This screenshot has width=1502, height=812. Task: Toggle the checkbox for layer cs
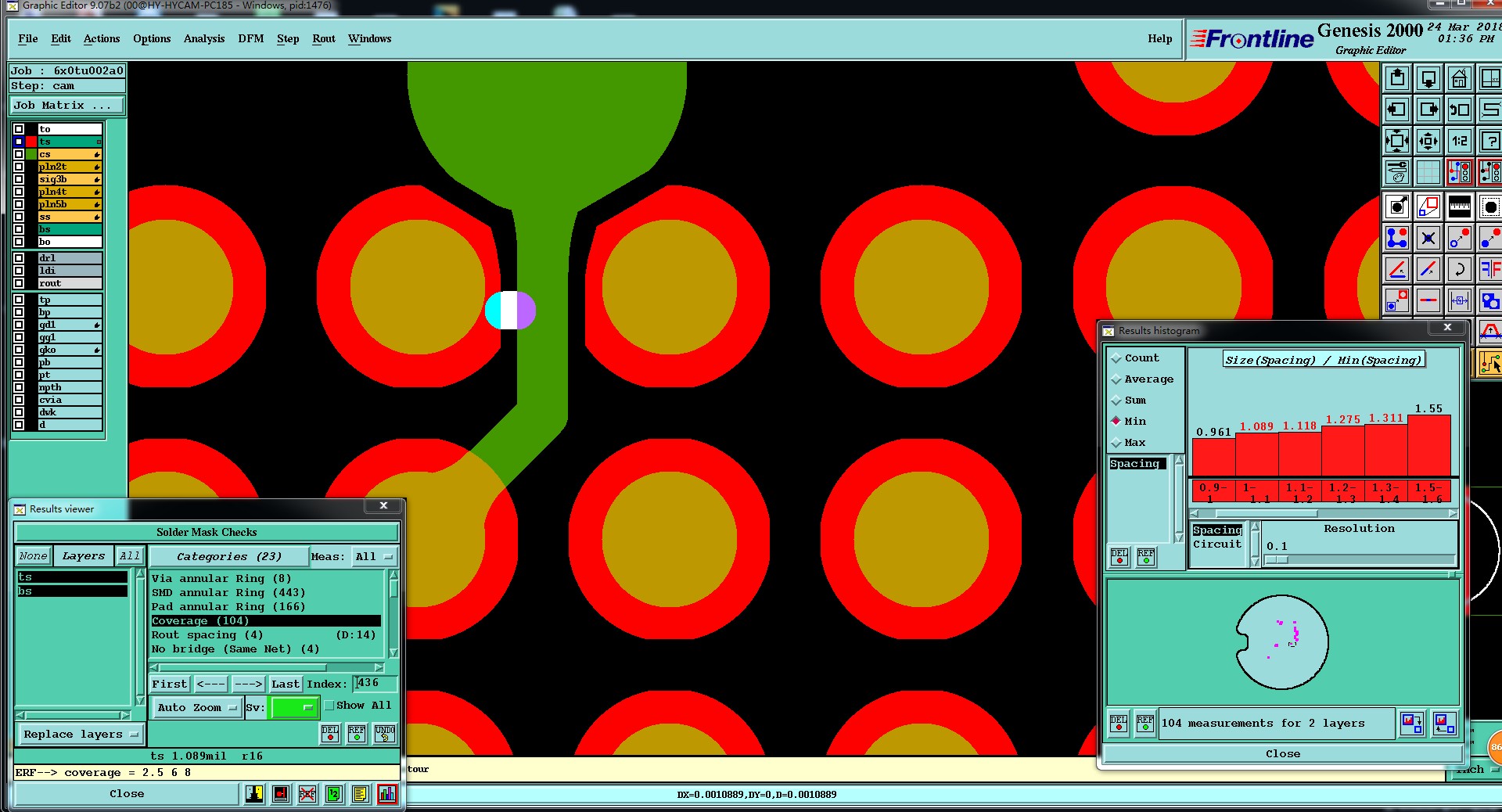[19, 154]
